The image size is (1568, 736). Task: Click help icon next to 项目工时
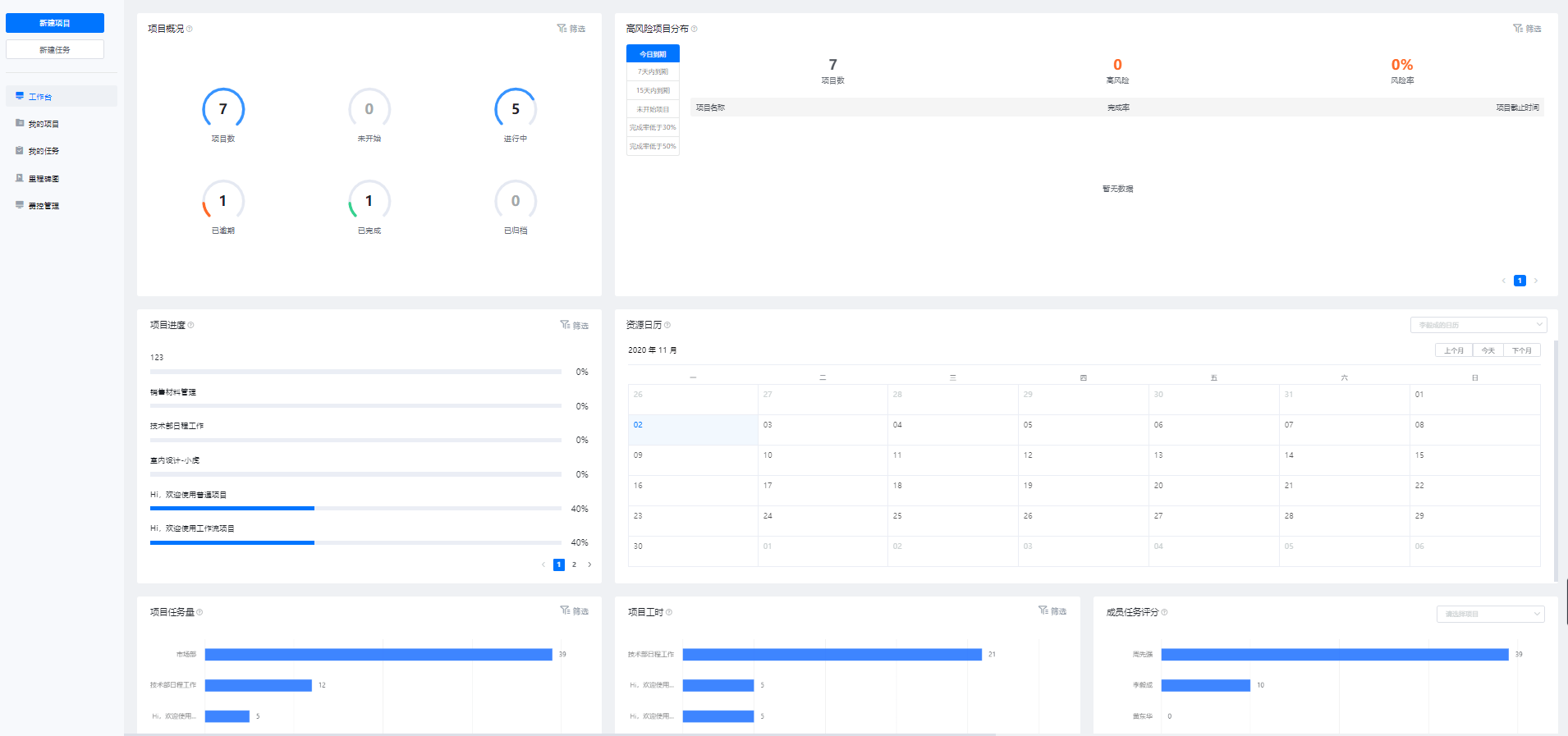669,612
